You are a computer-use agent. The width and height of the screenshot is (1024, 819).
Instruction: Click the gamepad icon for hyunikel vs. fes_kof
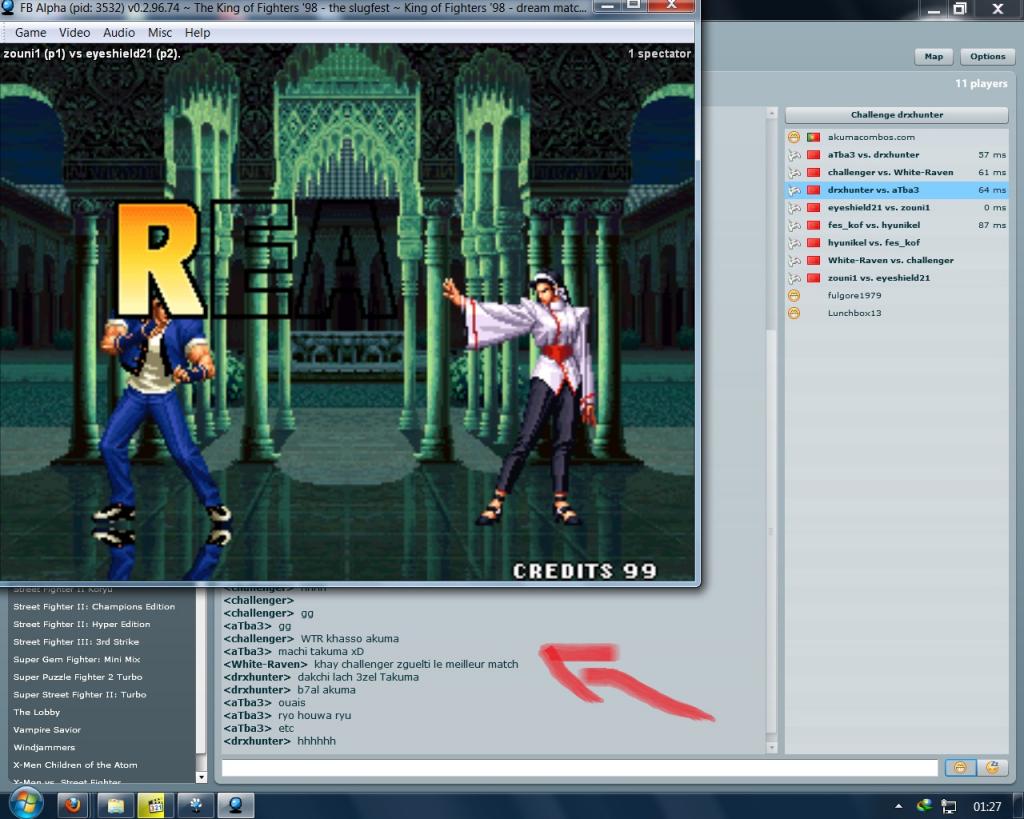(793, 243)
